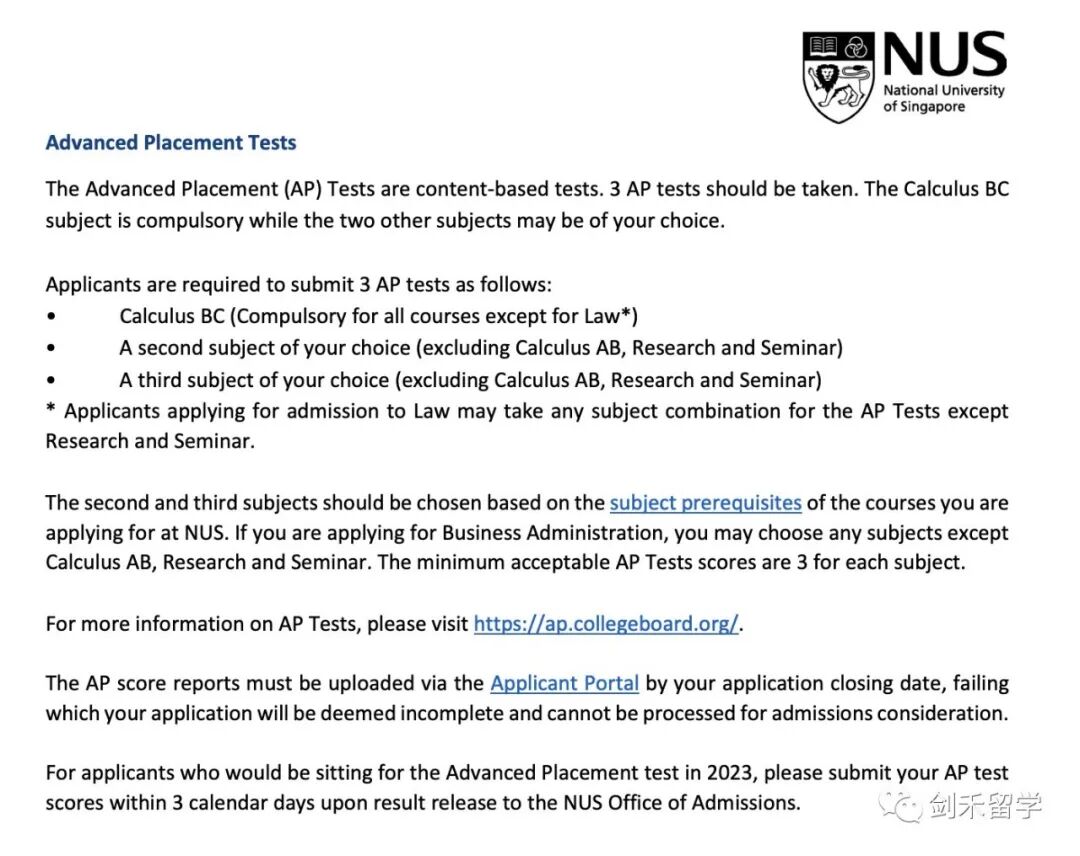The height and width of the screenshot is (856, 1080).
Task: Click the National University of Singapore text
Action: coord(944,98)
